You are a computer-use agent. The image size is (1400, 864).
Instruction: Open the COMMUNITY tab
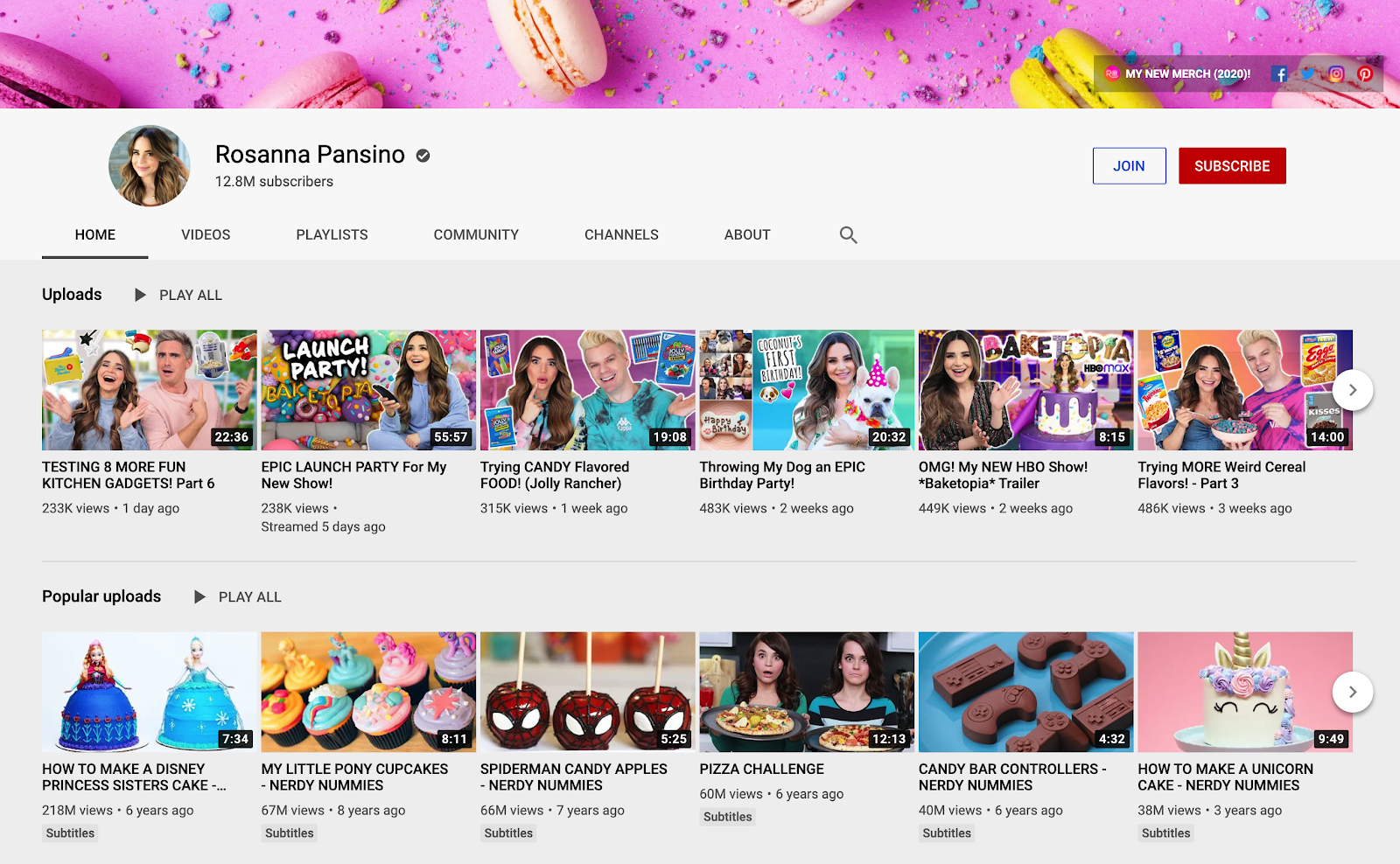pyautogui.click(x=476, y=234)
